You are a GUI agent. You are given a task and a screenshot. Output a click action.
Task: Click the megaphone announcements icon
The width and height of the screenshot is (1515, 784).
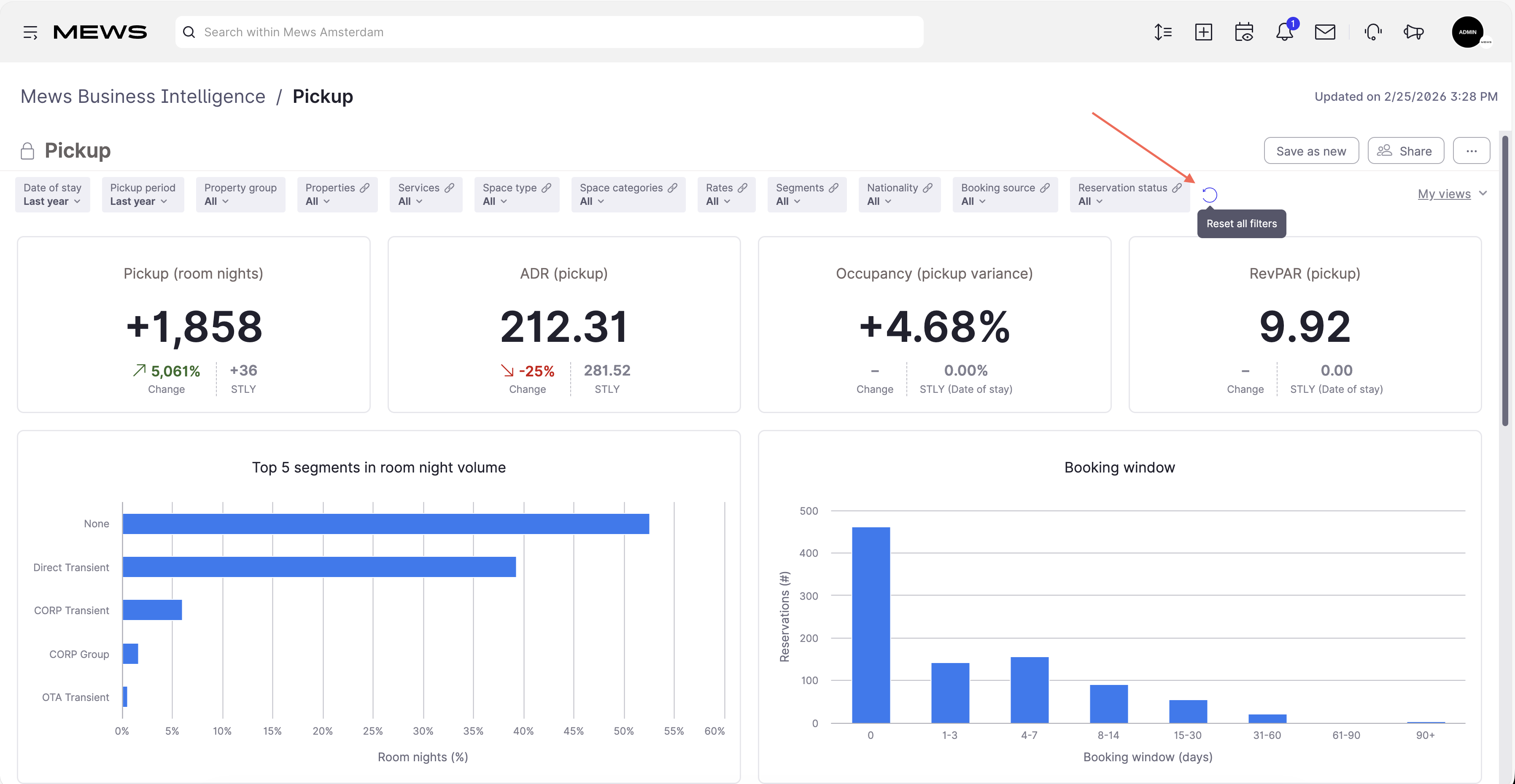[x=1414, y=32]
